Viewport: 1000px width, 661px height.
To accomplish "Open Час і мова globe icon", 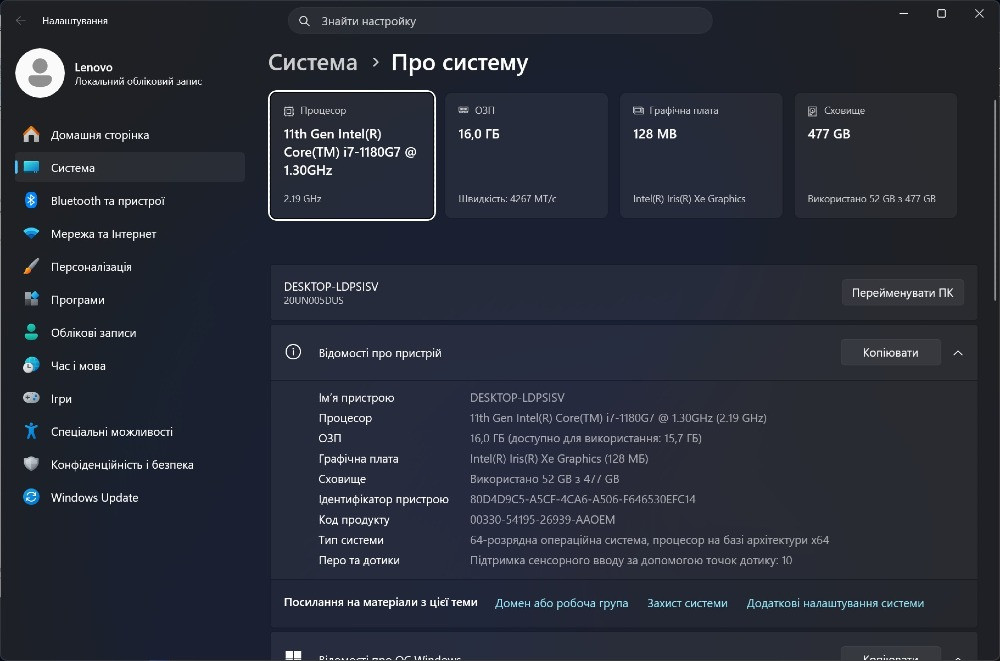I will point(31,365).
